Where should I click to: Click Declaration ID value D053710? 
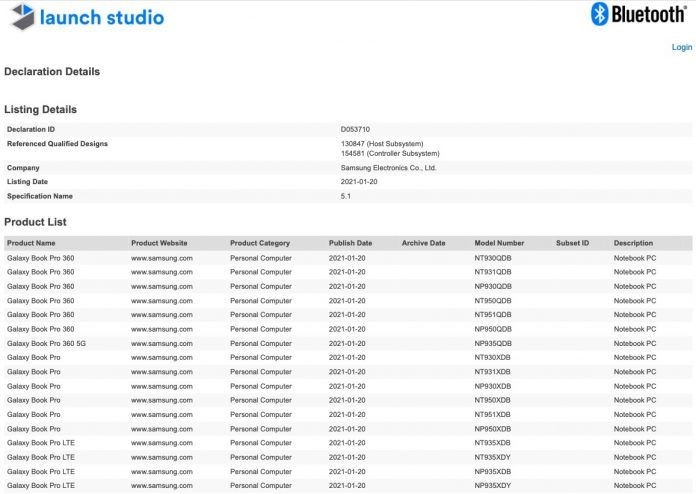[355, 129]
